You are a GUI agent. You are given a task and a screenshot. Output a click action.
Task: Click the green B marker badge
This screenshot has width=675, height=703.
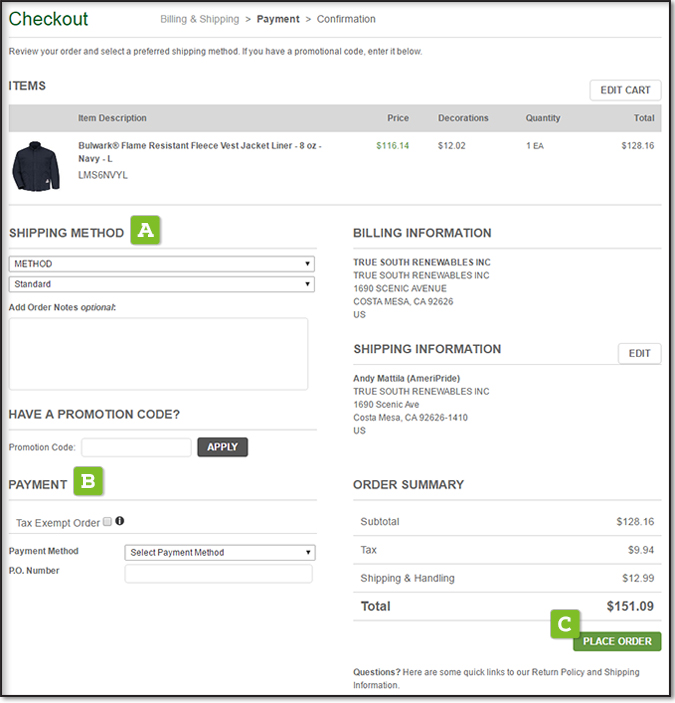point(88,482)
